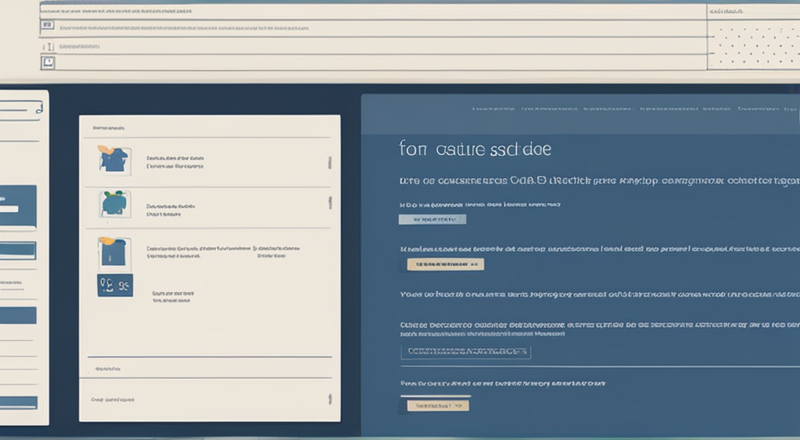Click the beige button below the horizontal divider
800x440 pixels.
coord(438,405)
